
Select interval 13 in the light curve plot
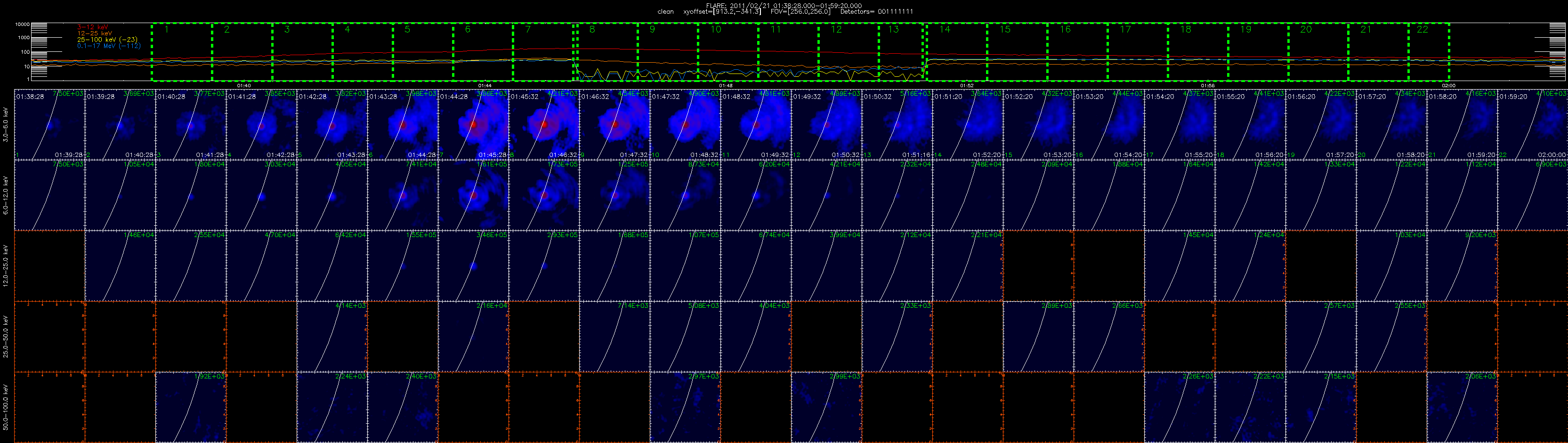click(901, 52)
